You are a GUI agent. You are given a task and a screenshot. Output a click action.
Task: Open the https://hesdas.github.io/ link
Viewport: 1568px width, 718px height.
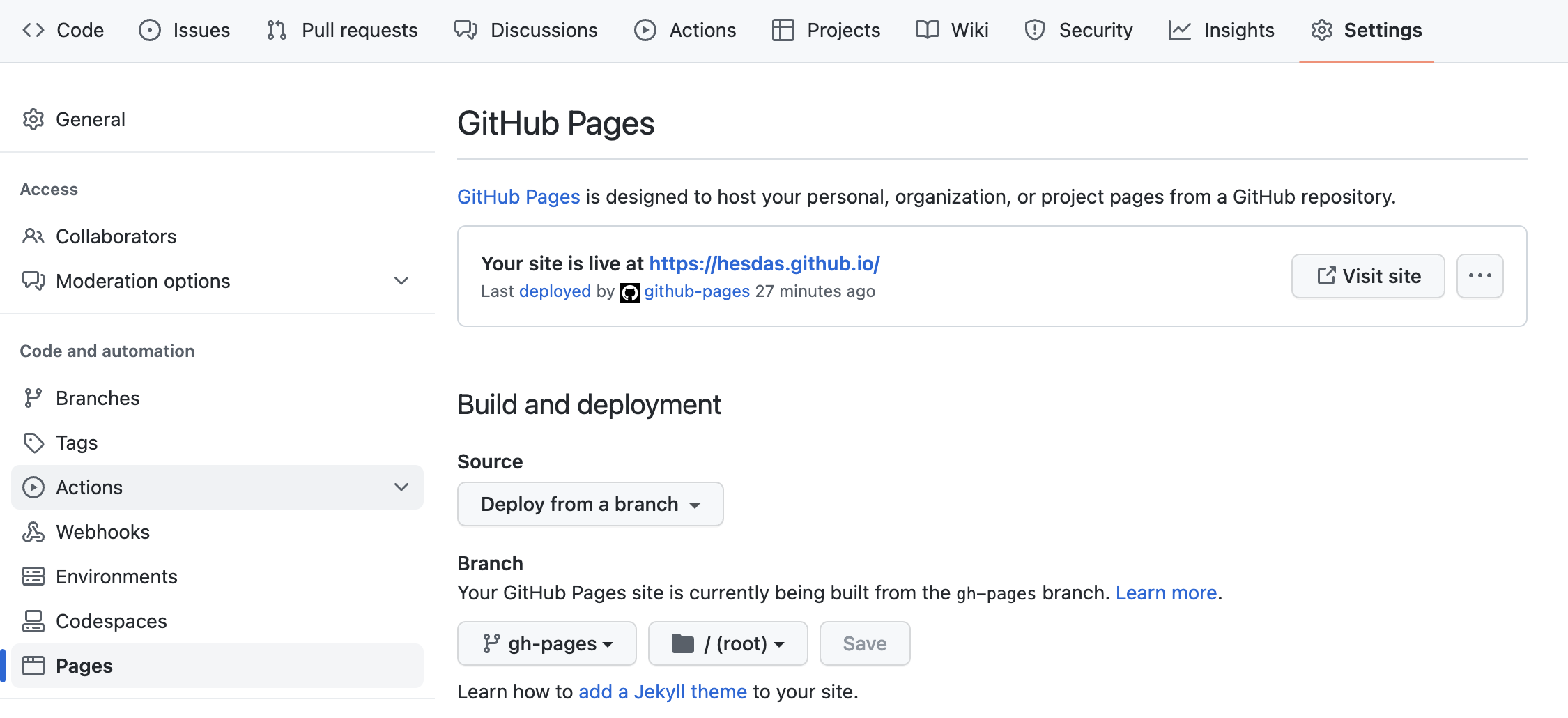click(x=764, y=263)
